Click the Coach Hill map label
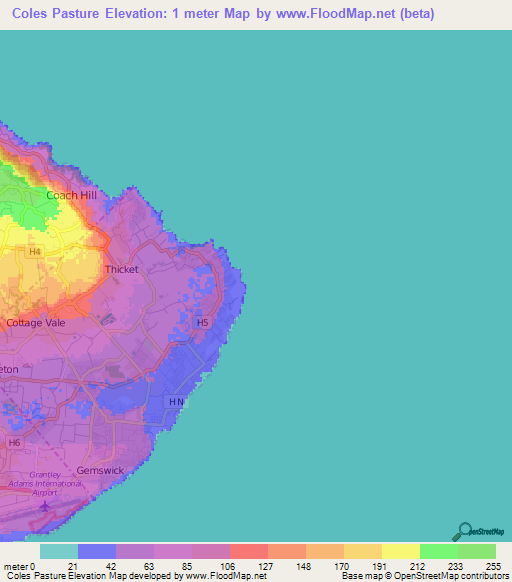This screenshot has width=512, height=582. tap(71, 195)
